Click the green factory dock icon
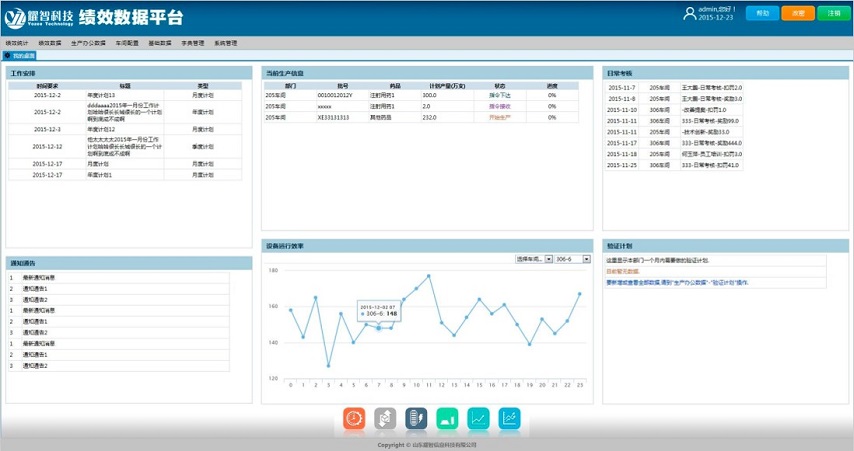The width and height of the screenshot is (854, 451). 447,419
